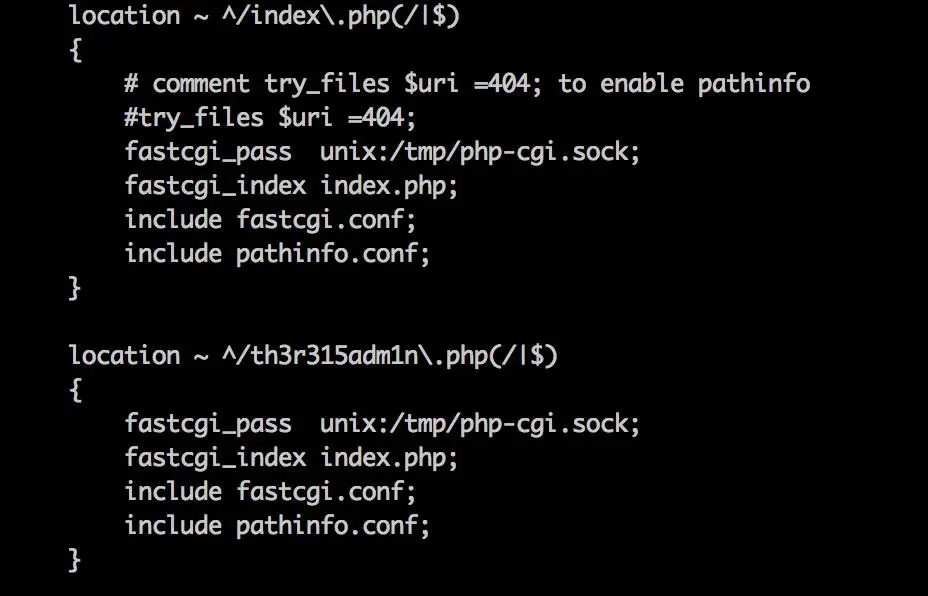Click the second 'location' keyword
This screenshot has height=596, width=928.
[124, 356]
